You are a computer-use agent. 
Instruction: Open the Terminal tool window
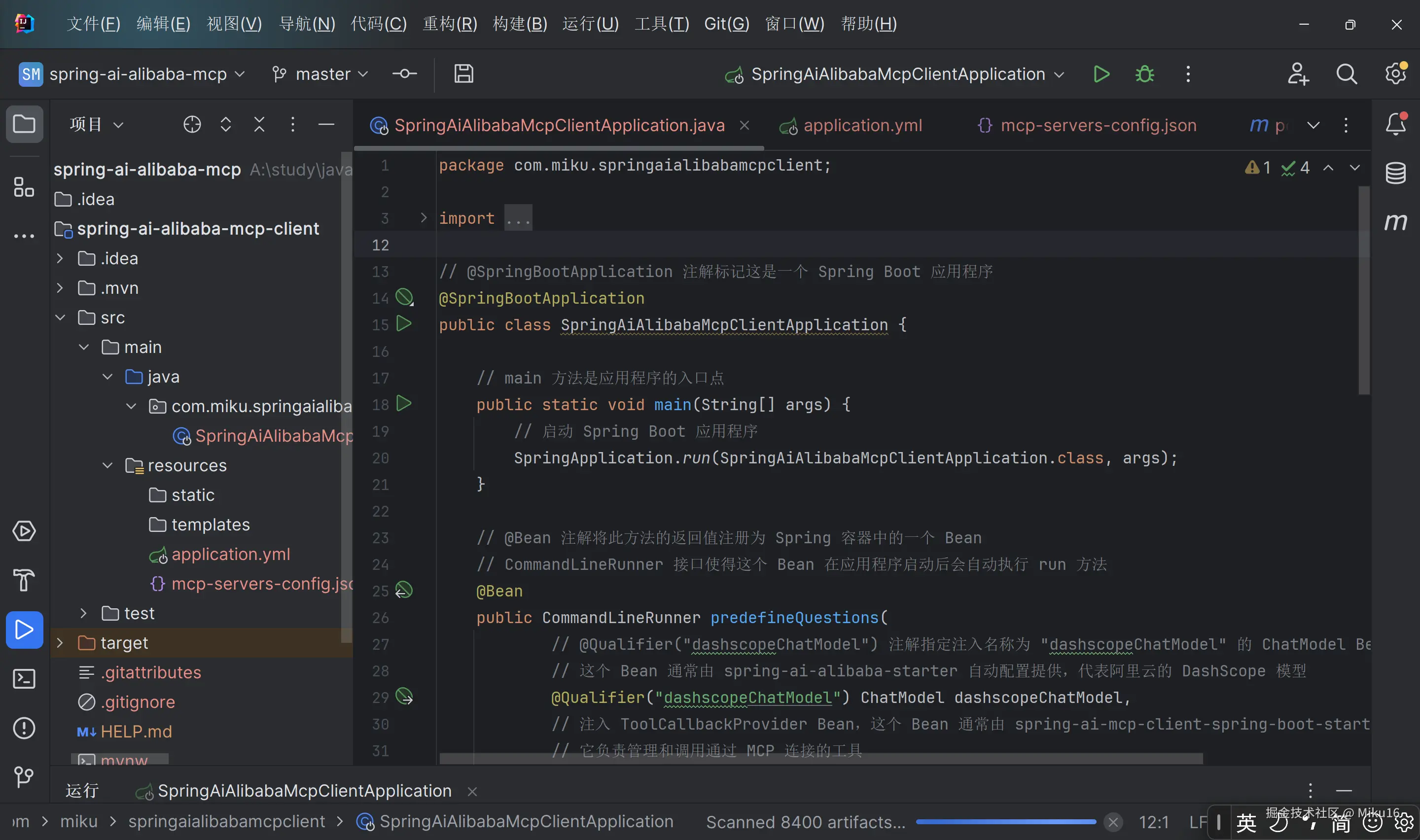(24, 678)
